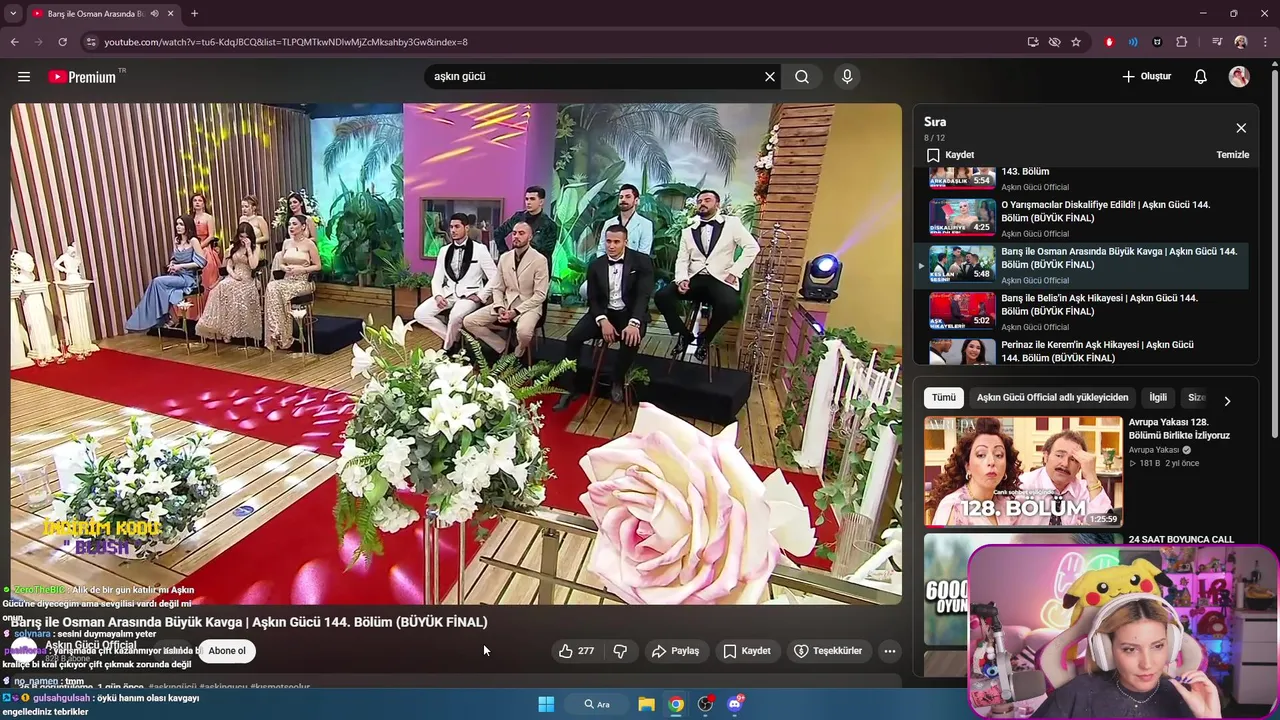Close the Sıra queue panel
This screenshot has height=720, width=1280.
1241,128
